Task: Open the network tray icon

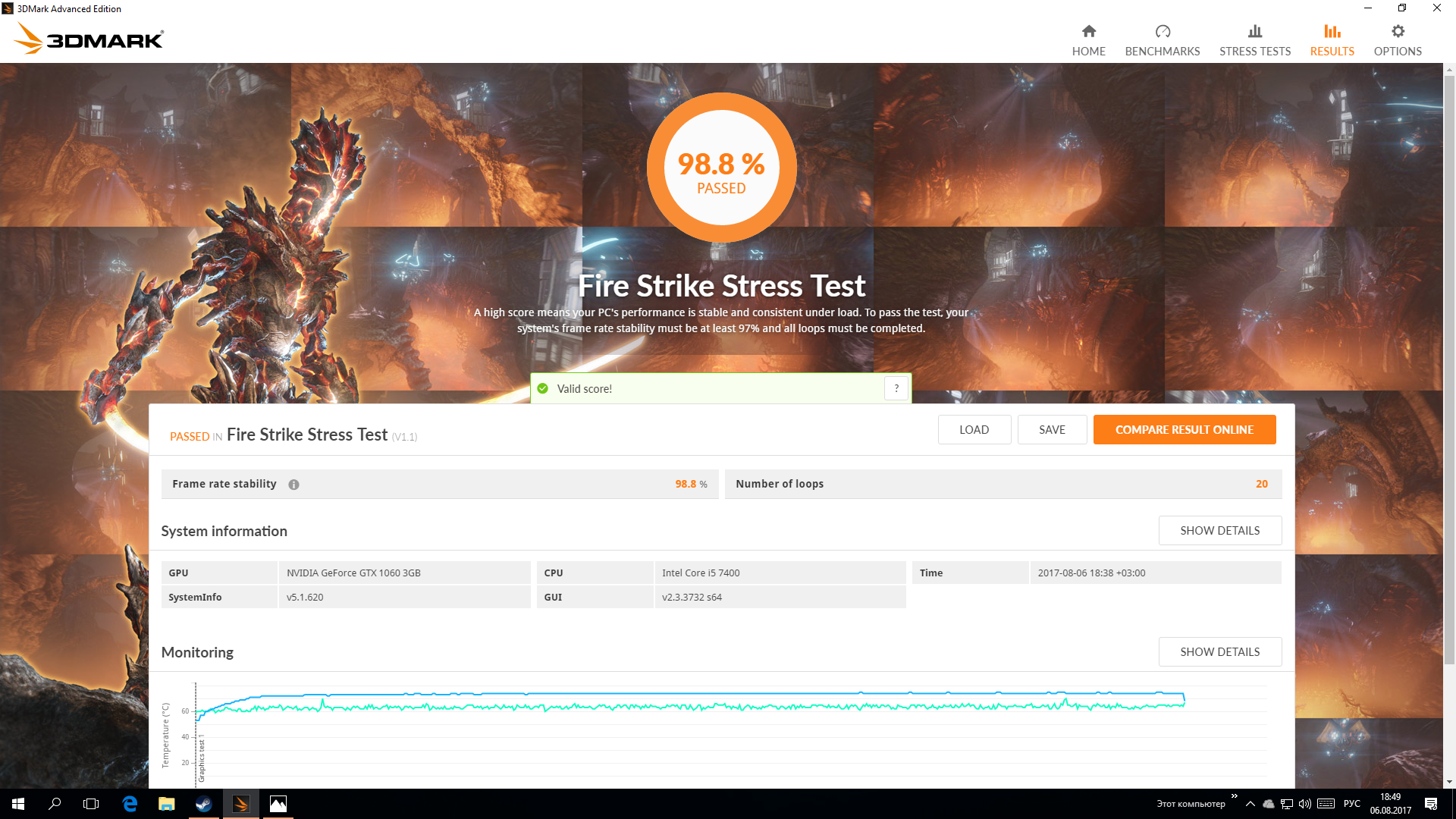Action: tap(1286, 804)
